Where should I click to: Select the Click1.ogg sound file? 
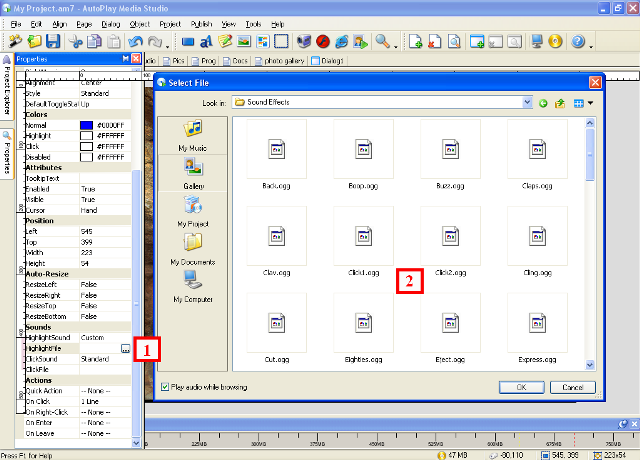pyautogui.click(x=363, y=246)
